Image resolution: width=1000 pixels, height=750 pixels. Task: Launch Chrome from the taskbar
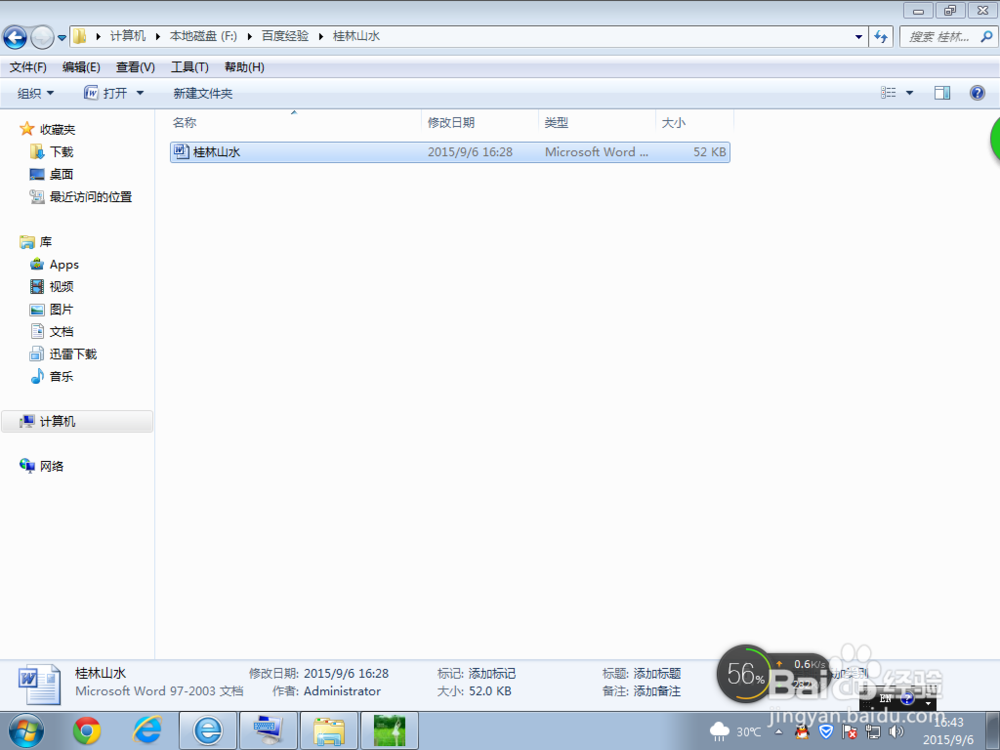click(x=87, y=731)
